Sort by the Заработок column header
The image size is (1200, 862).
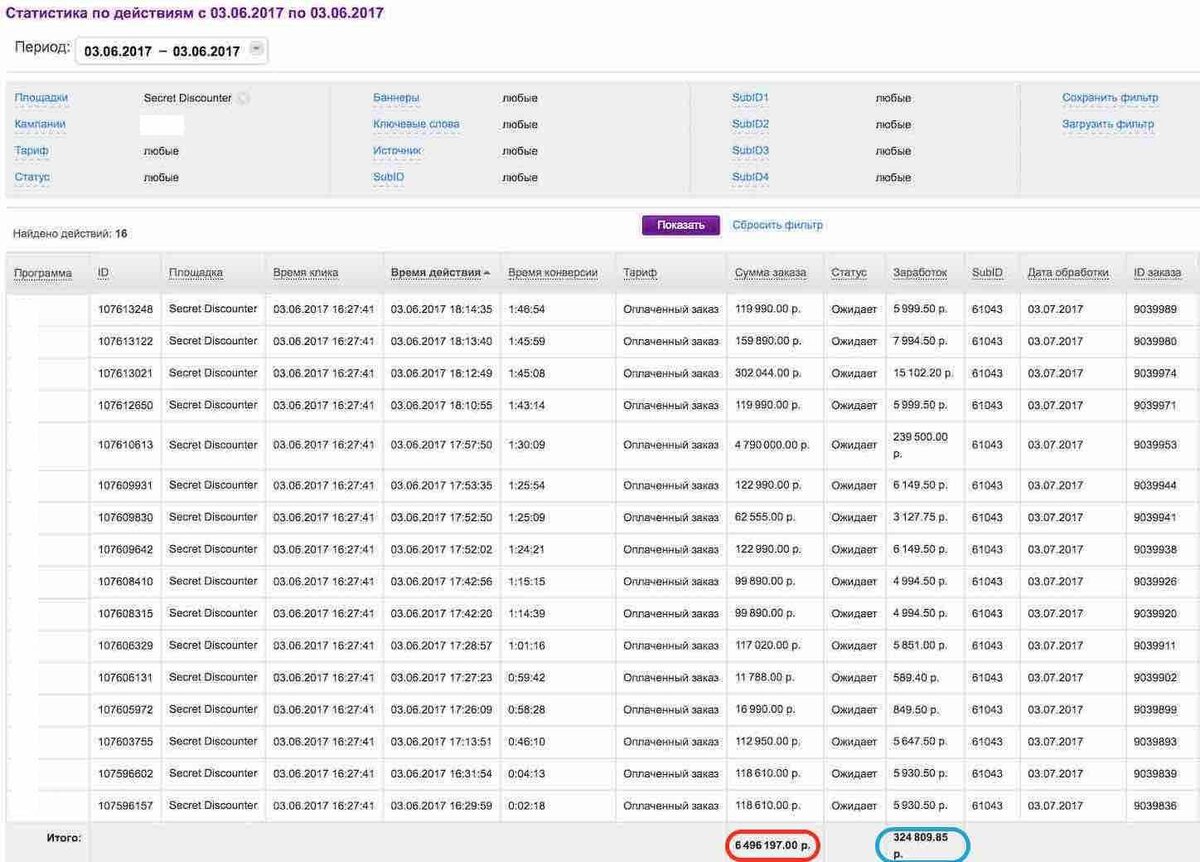(x=920, y=273)
